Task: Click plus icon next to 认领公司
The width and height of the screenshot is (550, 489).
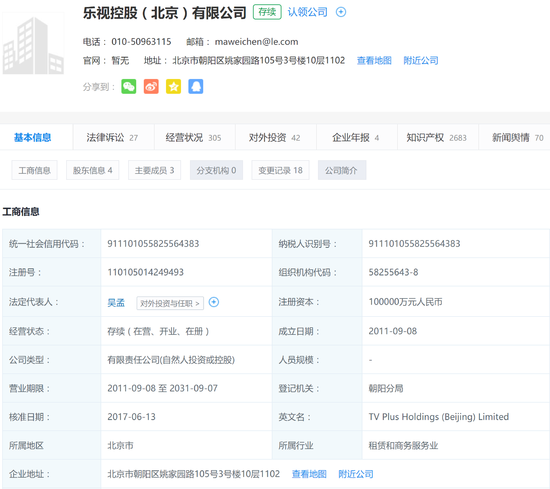Action: tap(341, 12)
